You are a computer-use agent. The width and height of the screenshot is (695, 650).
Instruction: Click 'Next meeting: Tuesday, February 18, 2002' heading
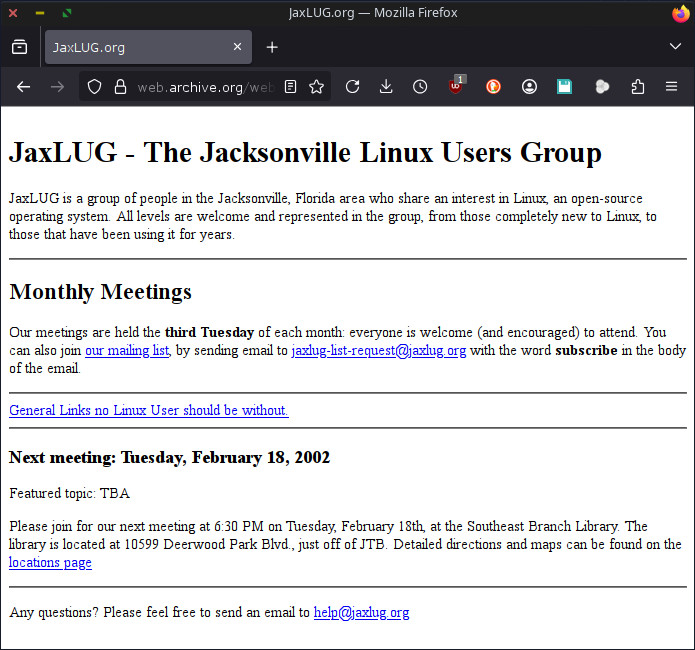(x=169, y=458)
